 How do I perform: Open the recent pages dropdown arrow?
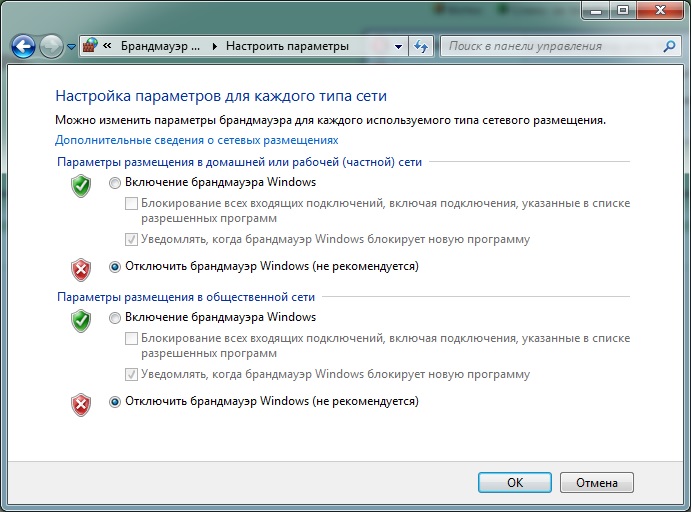tap(71, 46)
